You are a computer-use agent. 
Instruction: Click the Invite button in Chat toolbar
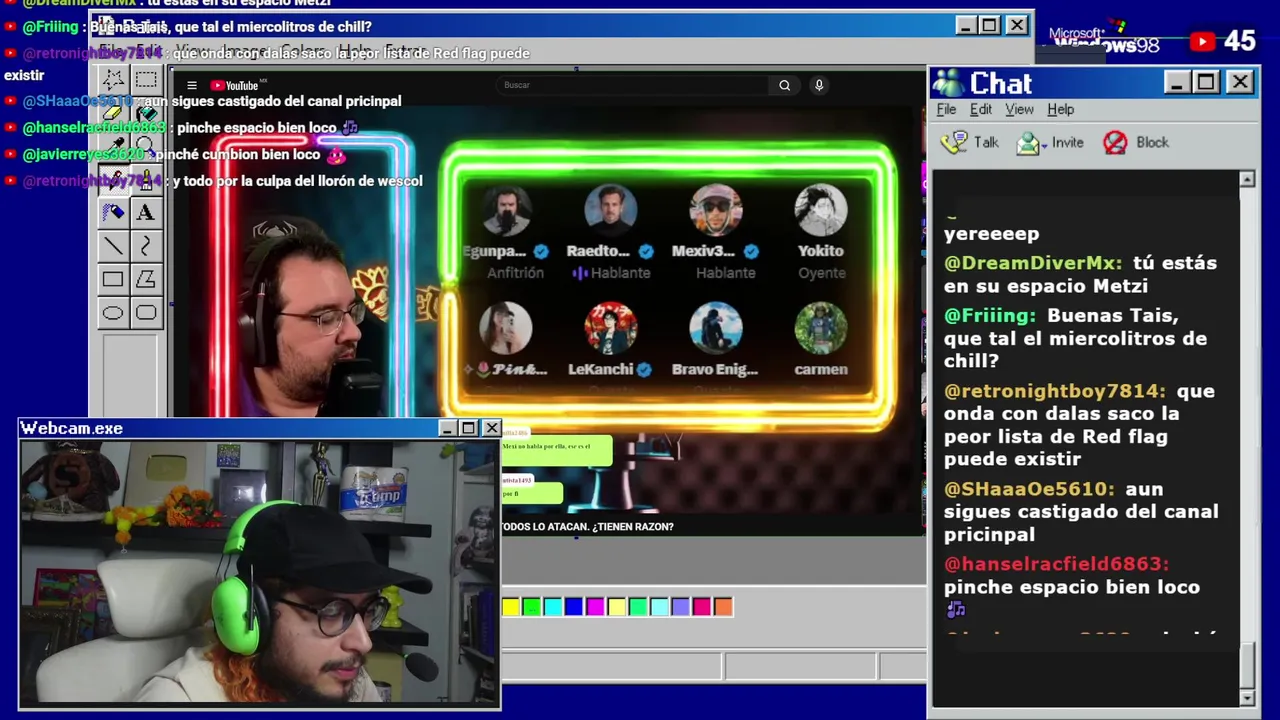[1050, 142]
